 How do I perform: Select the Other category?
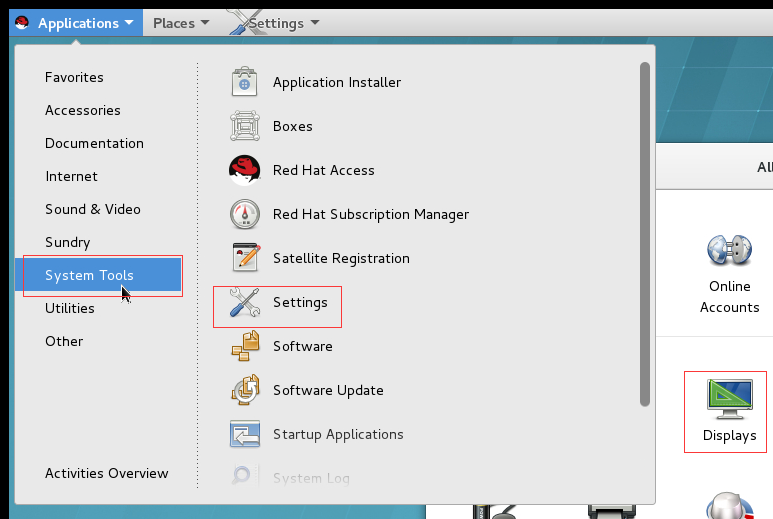64,342
